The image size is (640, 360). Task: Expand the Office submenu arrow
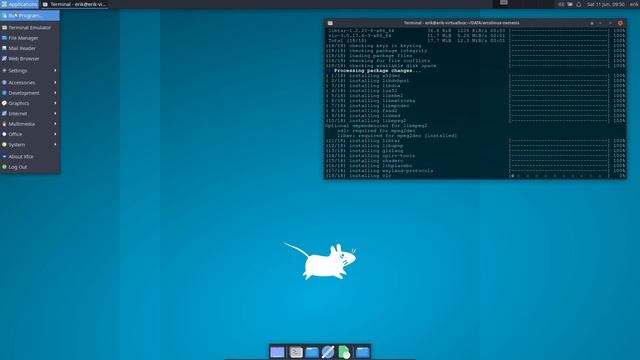(x=55, y=134)
